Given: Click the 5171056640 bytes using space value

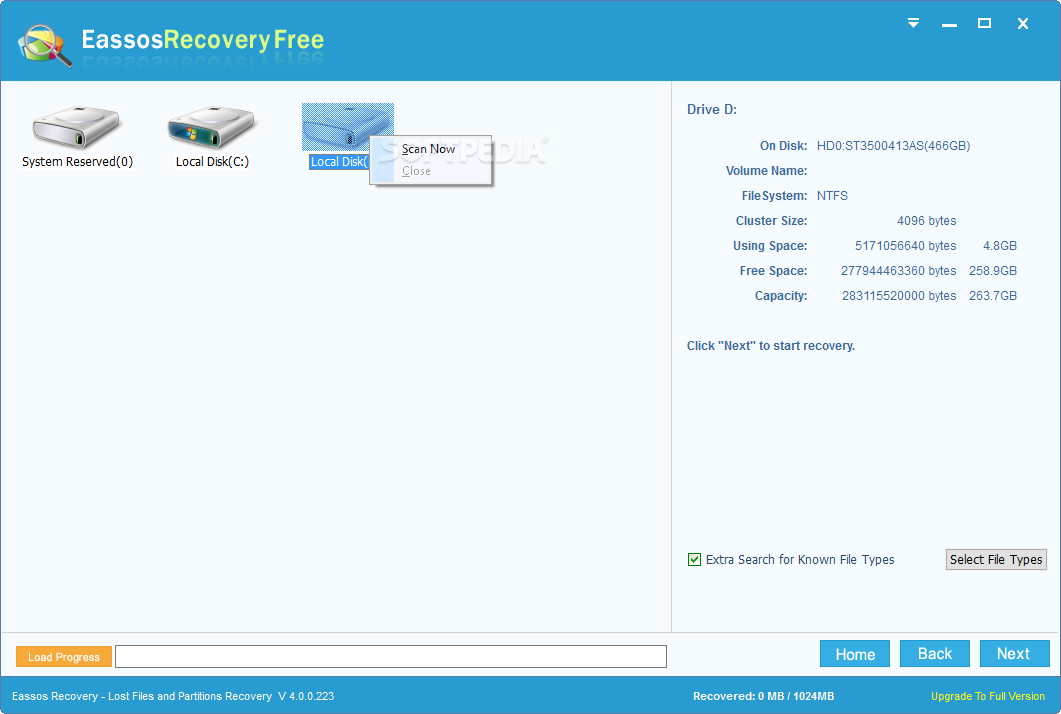Looking at the screenshot, I should coord(905,246).
